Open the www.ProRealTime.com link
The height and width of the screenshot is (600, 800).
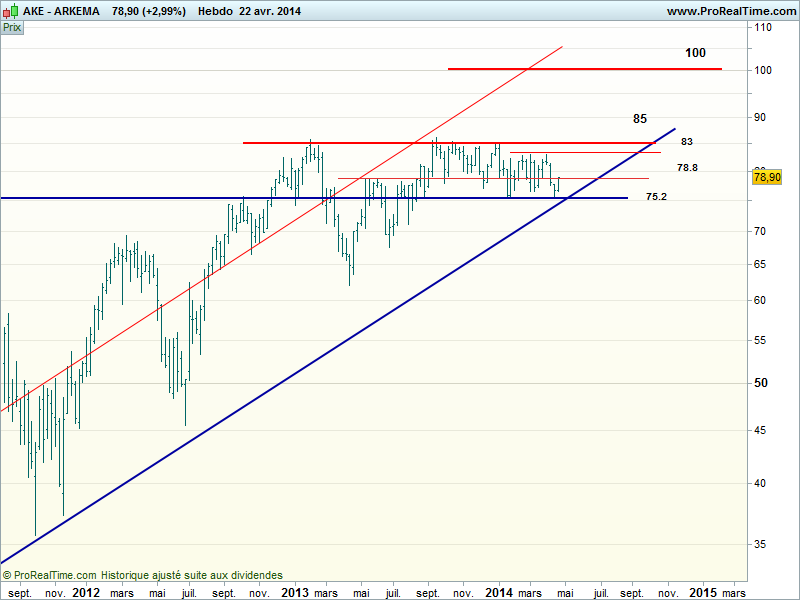coord(730,11)
